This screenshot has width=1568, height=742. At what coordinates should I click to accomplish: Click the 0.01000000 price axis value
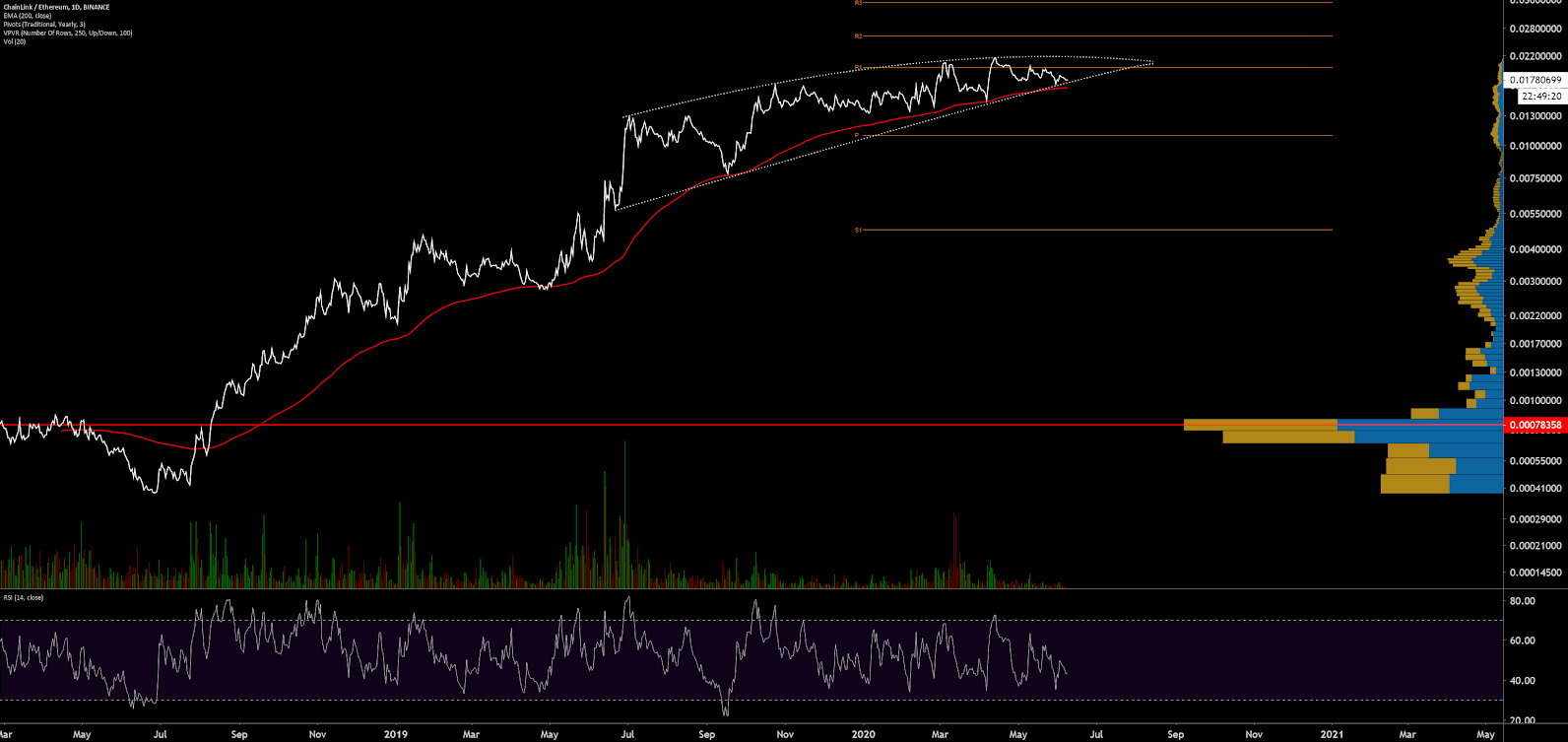(1535, 146)
